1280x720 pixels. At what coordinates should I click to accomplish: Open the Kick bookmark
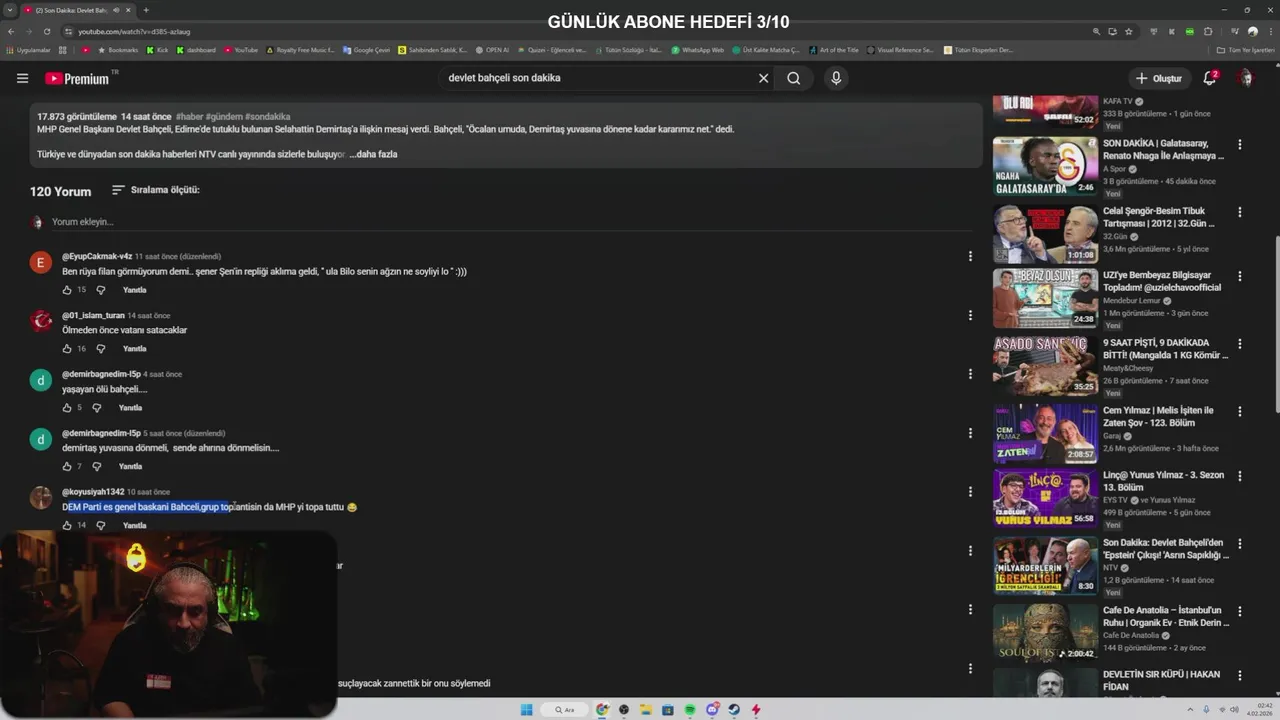tap(158, 50)
